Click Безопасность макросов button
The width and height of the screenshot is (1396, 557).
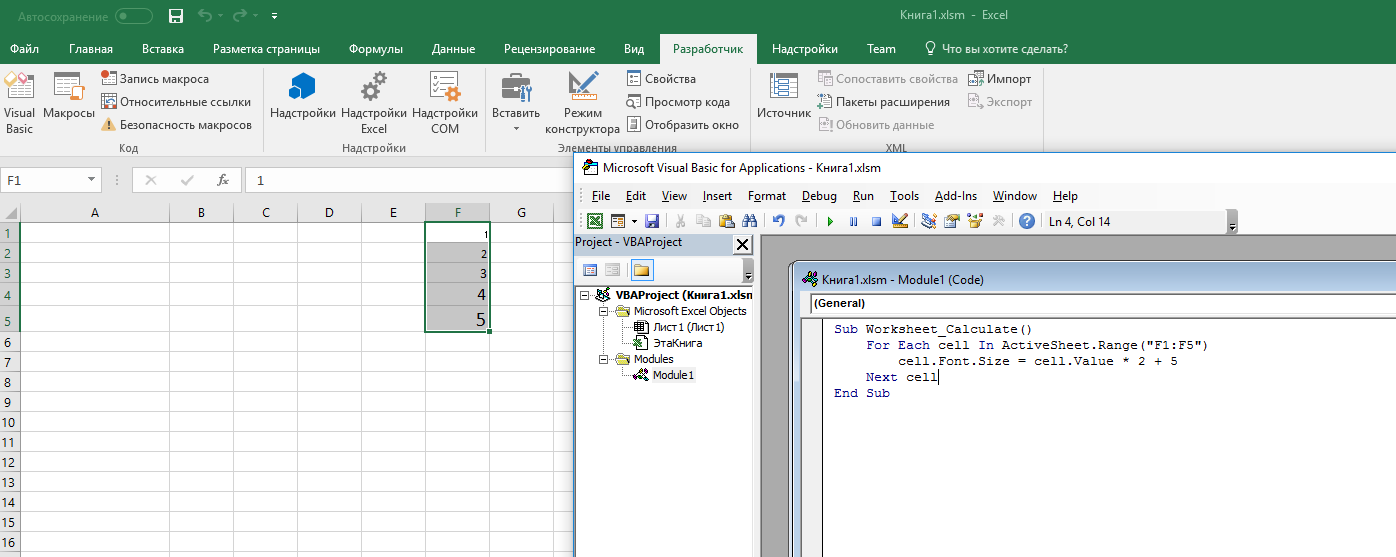click(x=176, y=125)
